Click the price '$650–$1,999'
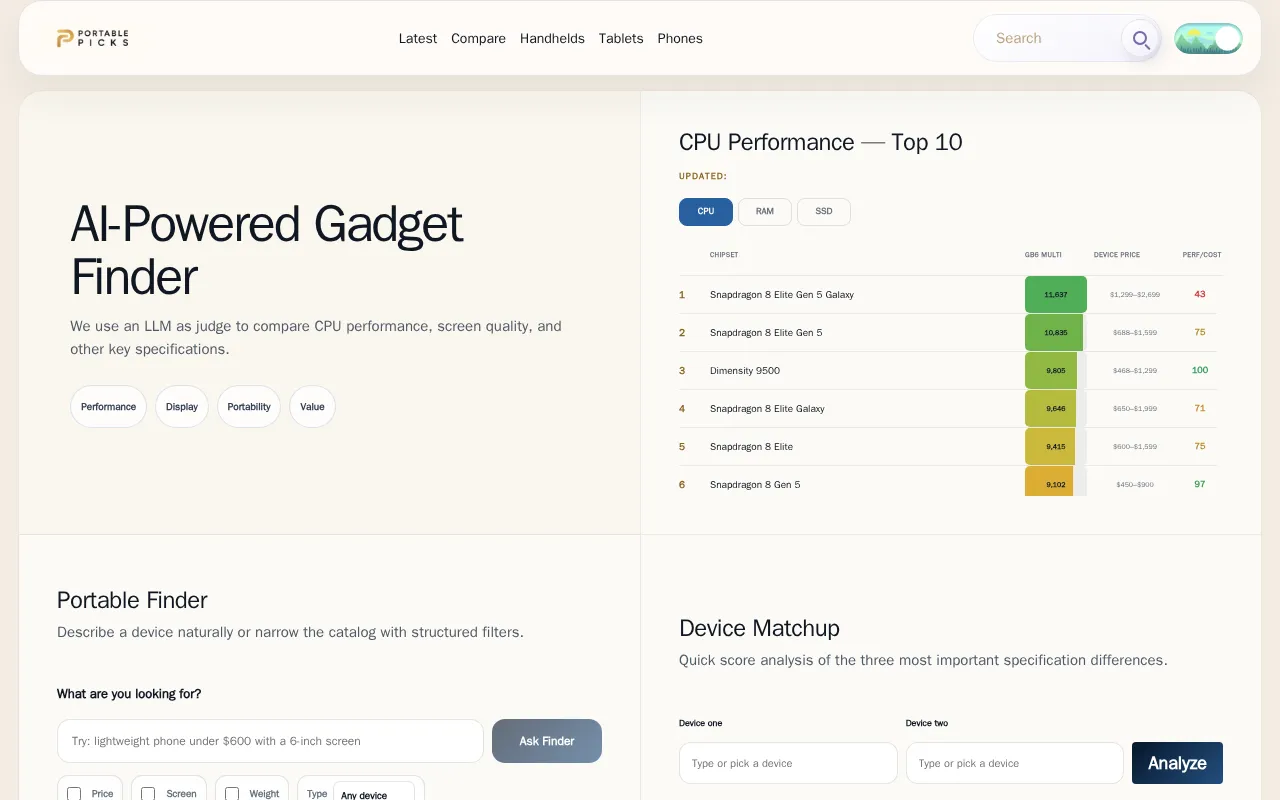1280x800 pixels. click(1135, 409)
